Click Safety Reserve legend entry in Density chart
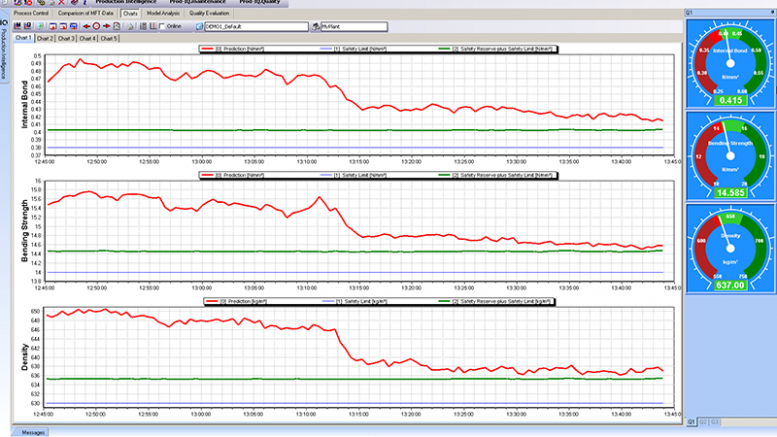Viewport: 777px width, 437px height. click(x=496, y=301)
